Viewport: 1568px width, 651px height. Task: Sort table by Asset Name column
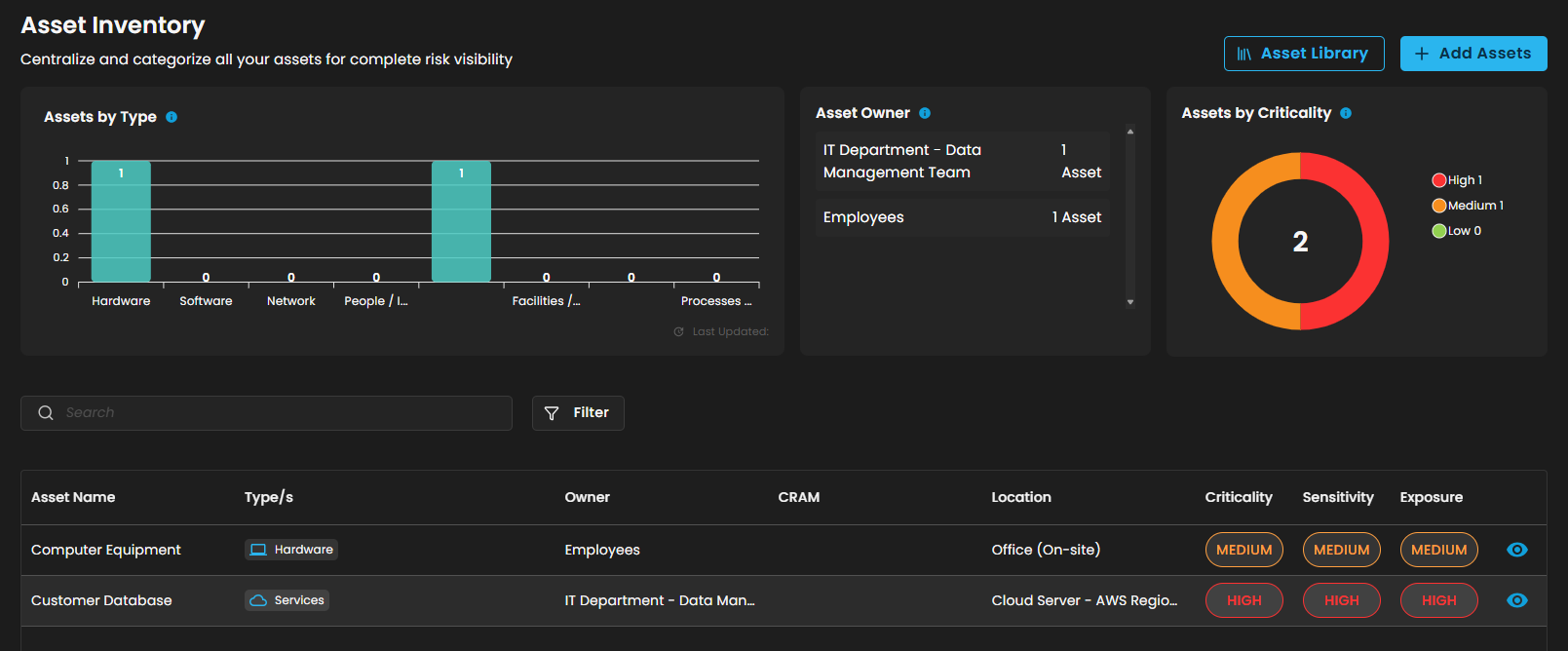73,497
